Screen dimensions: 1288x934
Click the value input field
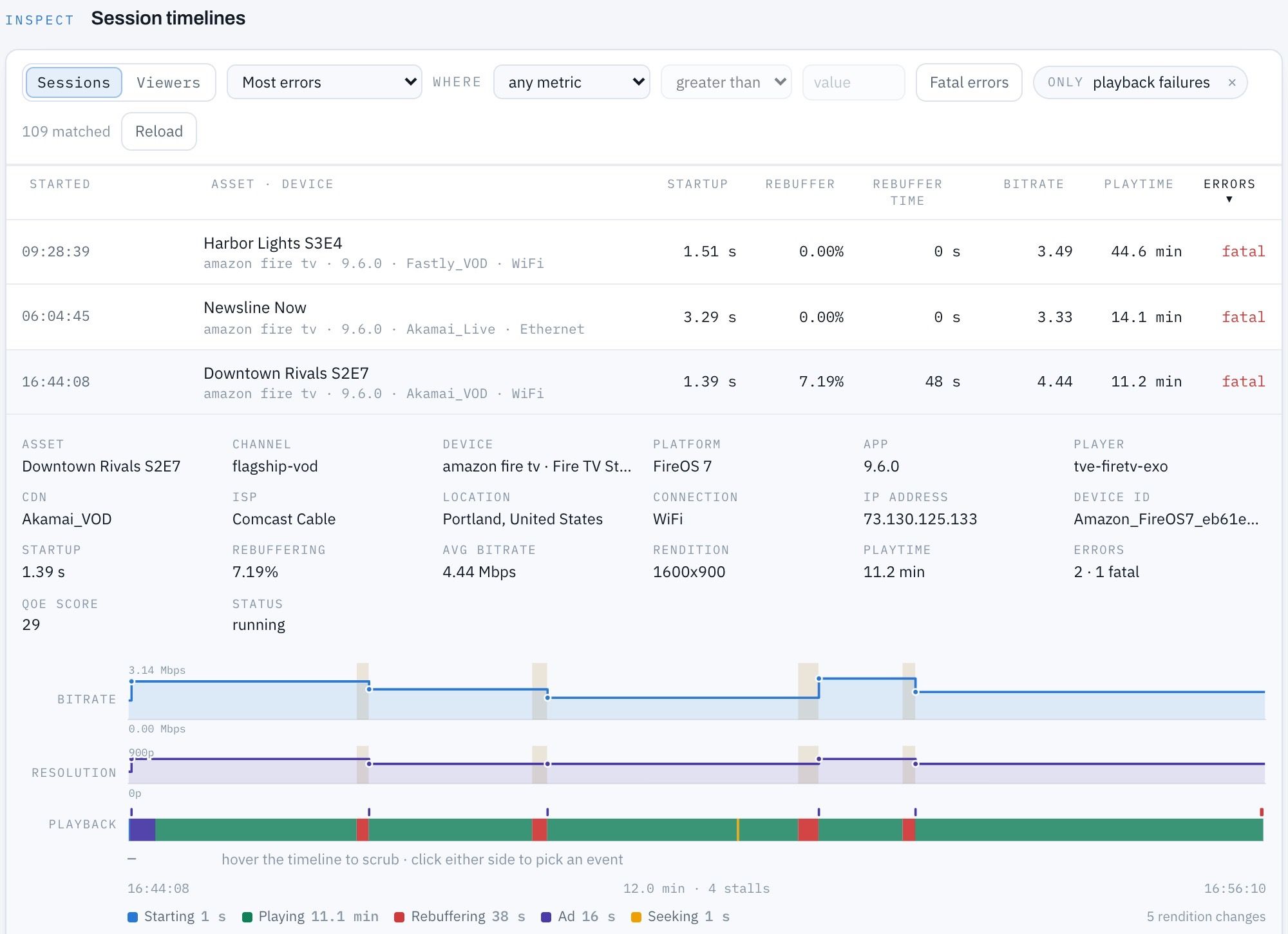tap(853, 82)
